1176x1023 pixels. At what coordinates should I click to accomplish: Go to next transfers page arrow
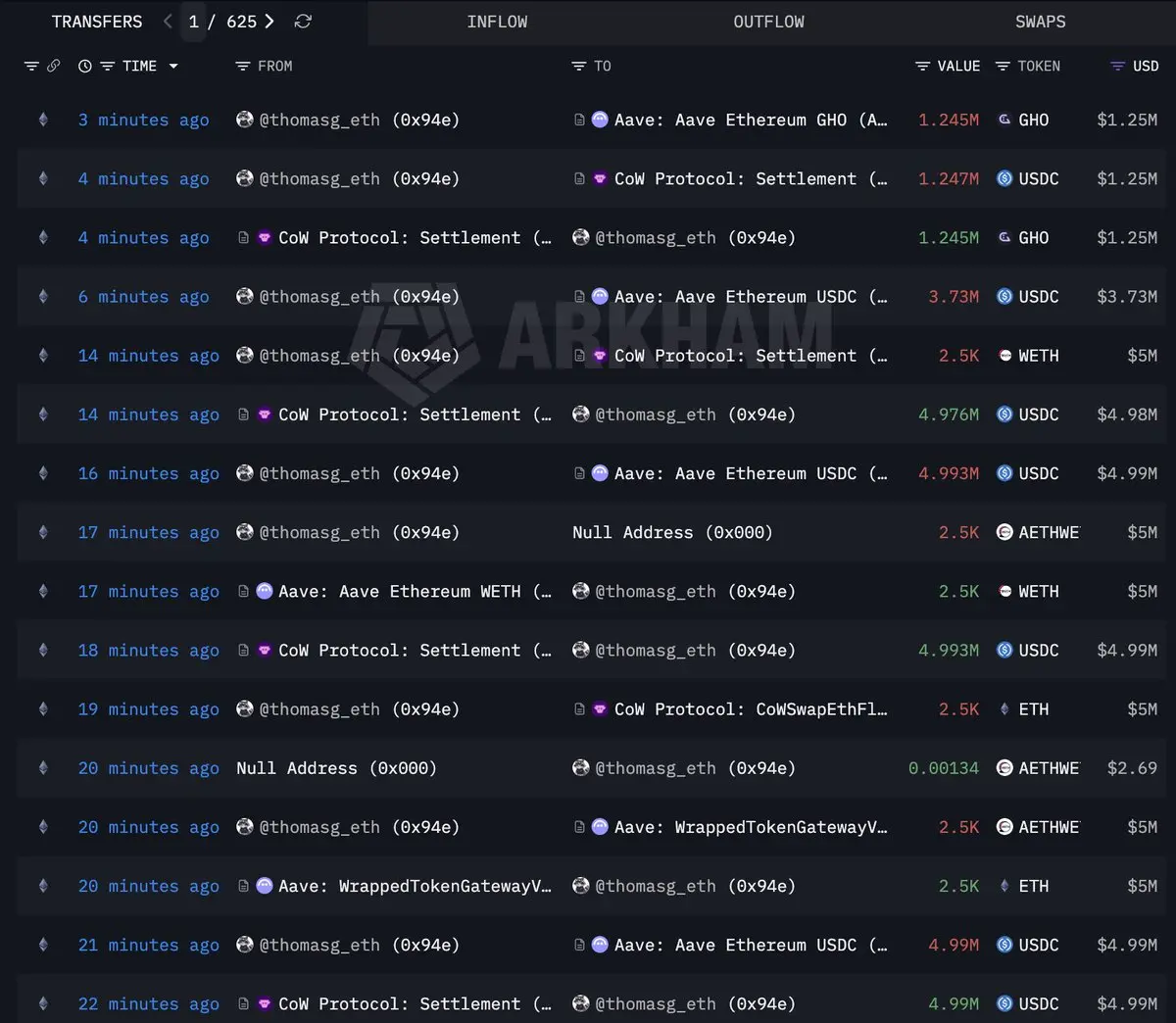269,22
